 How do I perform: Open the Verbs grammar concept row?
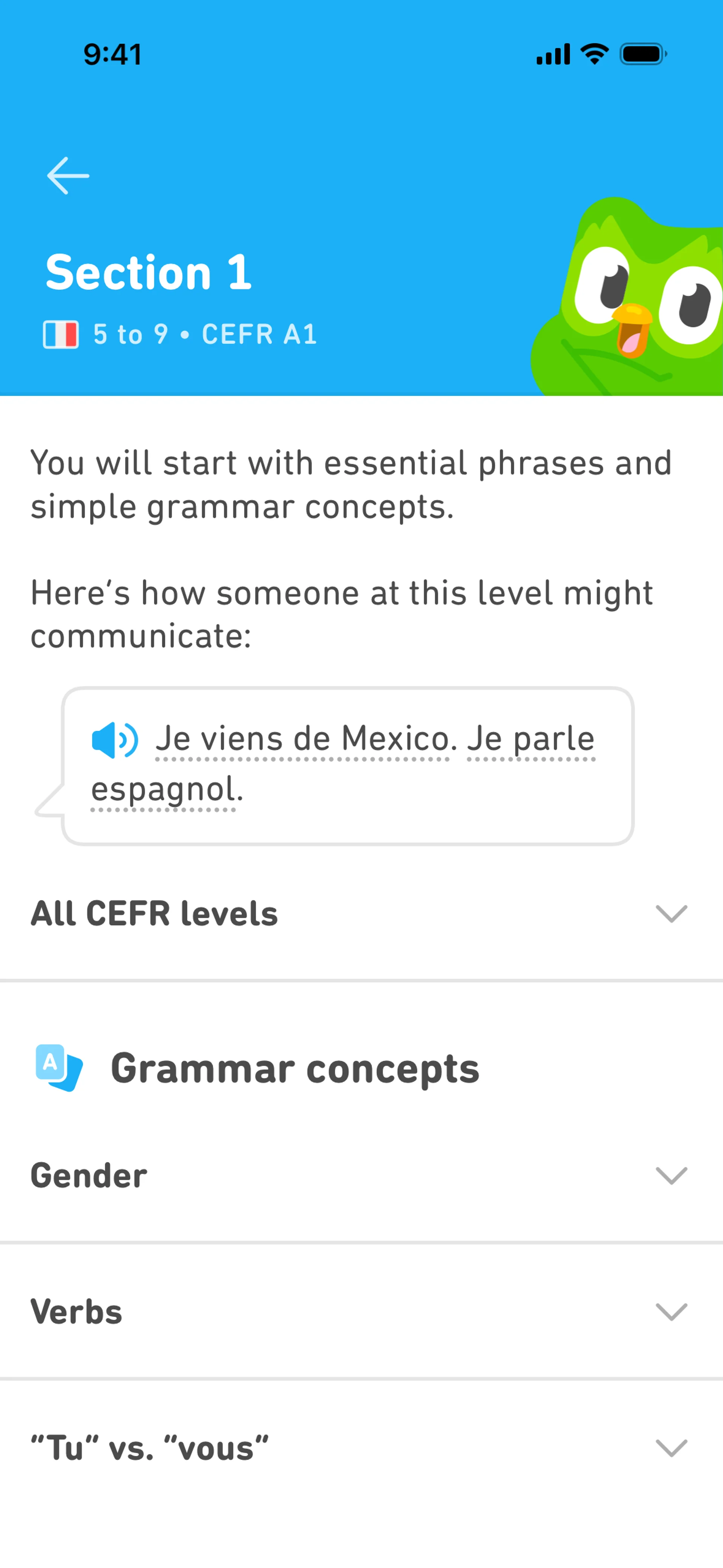[x=361, y=1312]
